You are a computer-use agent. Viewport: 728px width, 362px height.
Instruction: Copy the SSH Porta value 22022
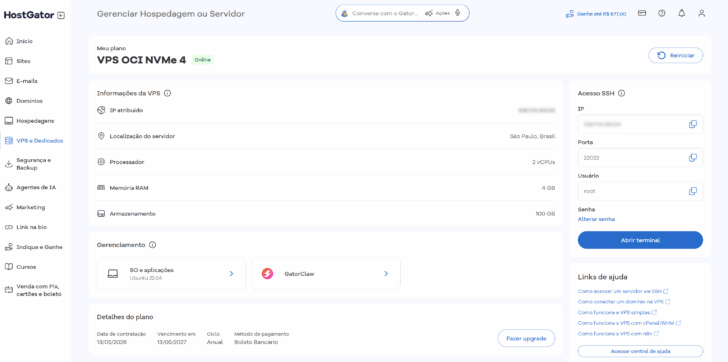pos(693,158)
